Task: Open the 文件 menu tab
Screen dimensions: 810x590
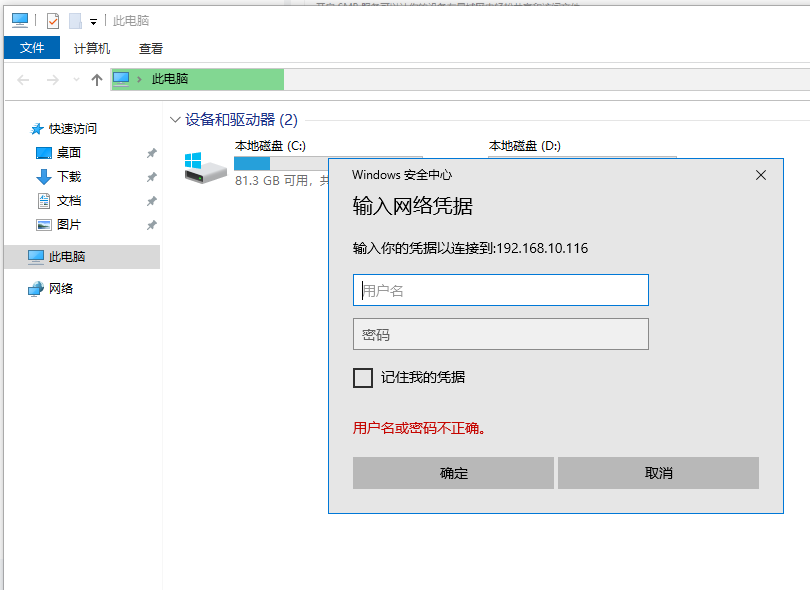Action: 32,48
